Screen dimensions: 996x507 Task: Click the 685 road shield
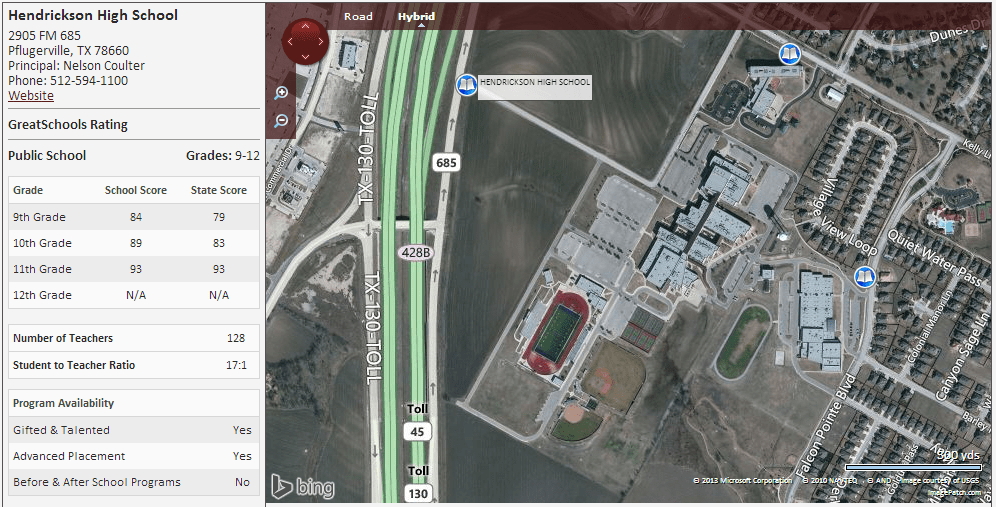coord(446,163)
